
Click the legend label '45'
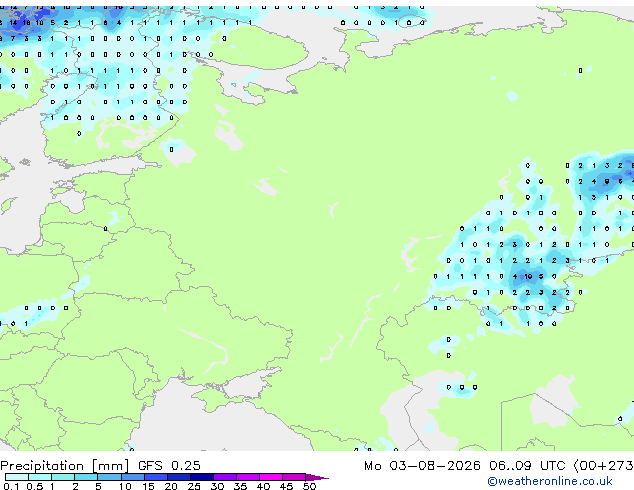click(286, 486)
